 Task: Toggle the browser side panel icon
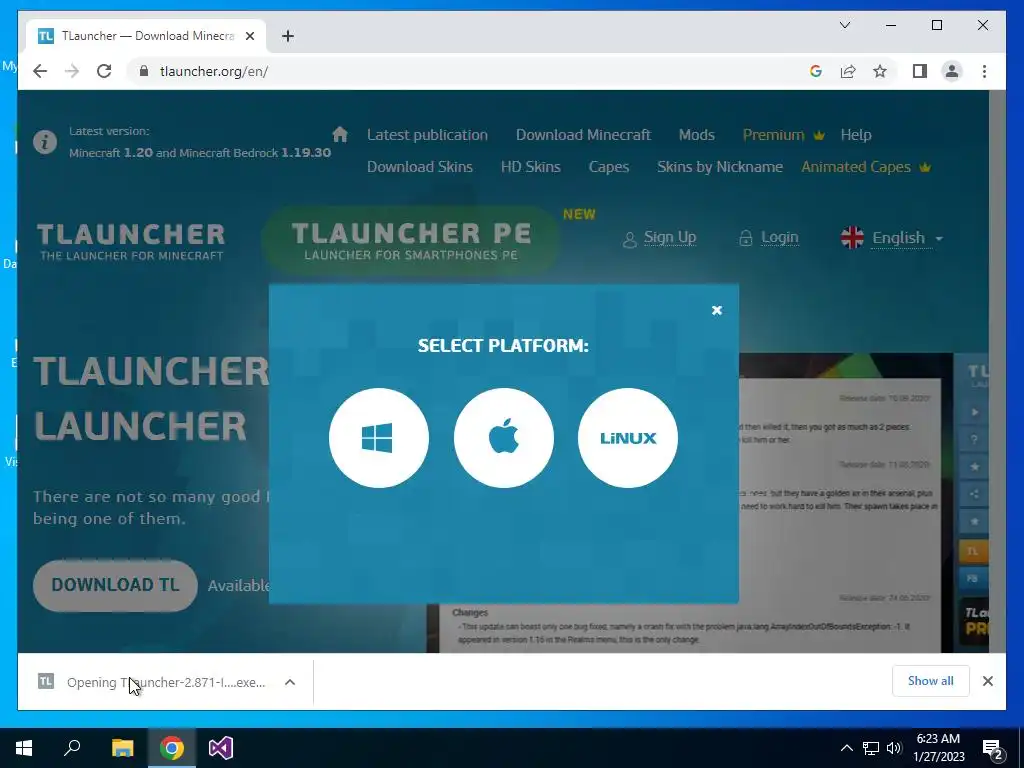click(920, 71)
